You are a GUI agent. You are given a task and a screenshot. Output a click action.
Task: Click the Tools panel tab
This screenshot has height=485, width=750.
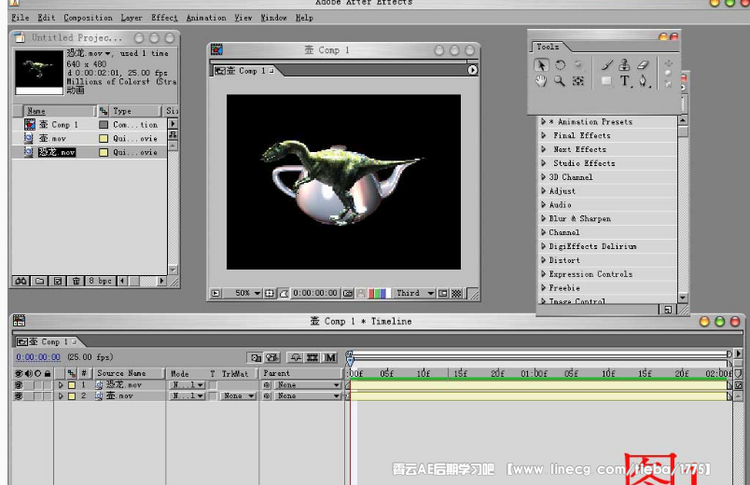tap(547, 47)
